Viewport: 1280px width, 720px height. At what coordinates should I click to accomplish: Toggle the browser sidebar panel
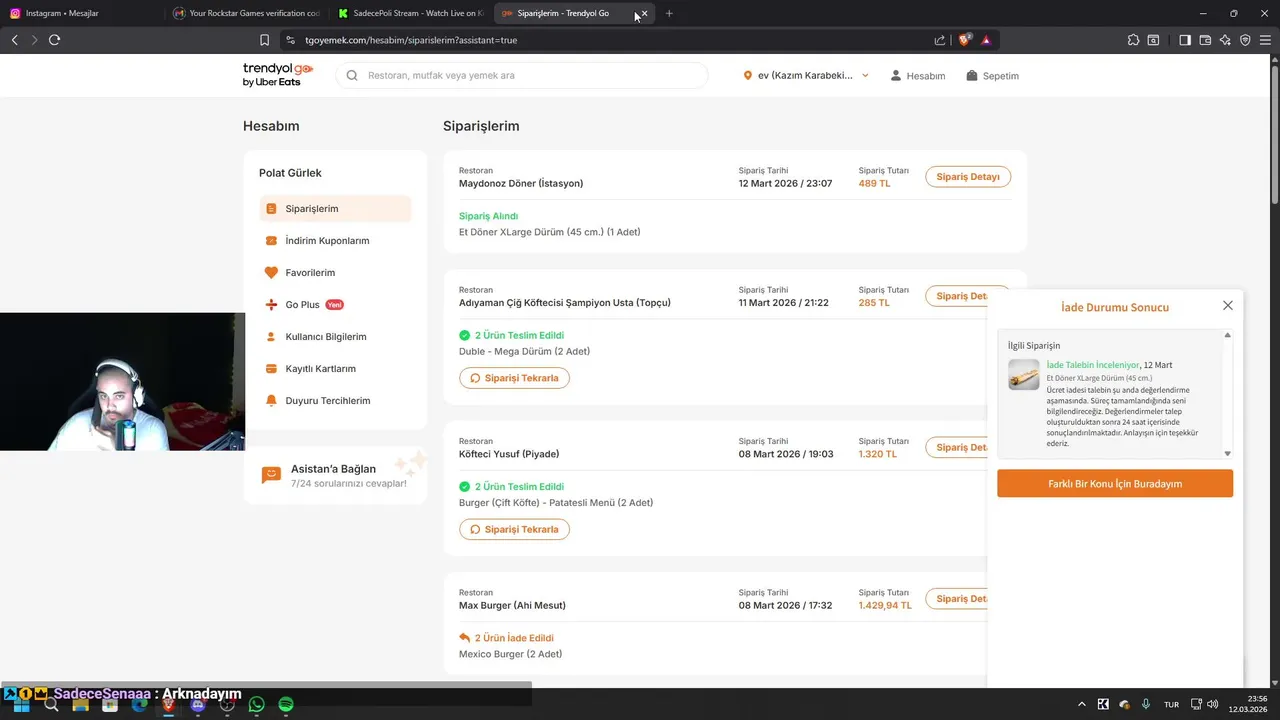coord(1184,40)
